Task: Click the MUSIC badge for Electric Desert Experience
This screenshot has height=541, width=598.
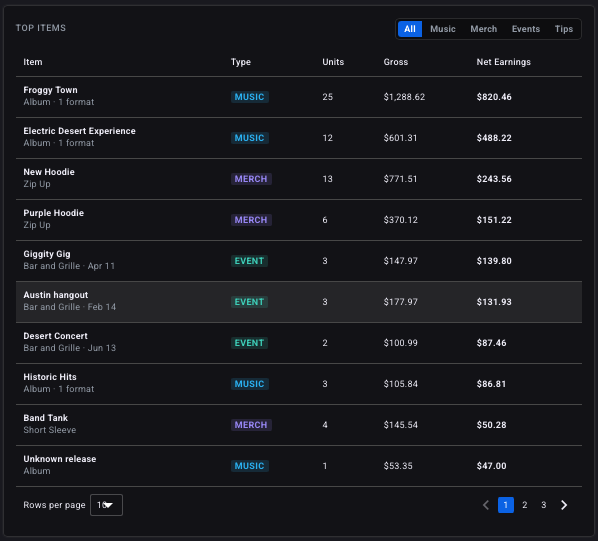Action: coord(249,138)
